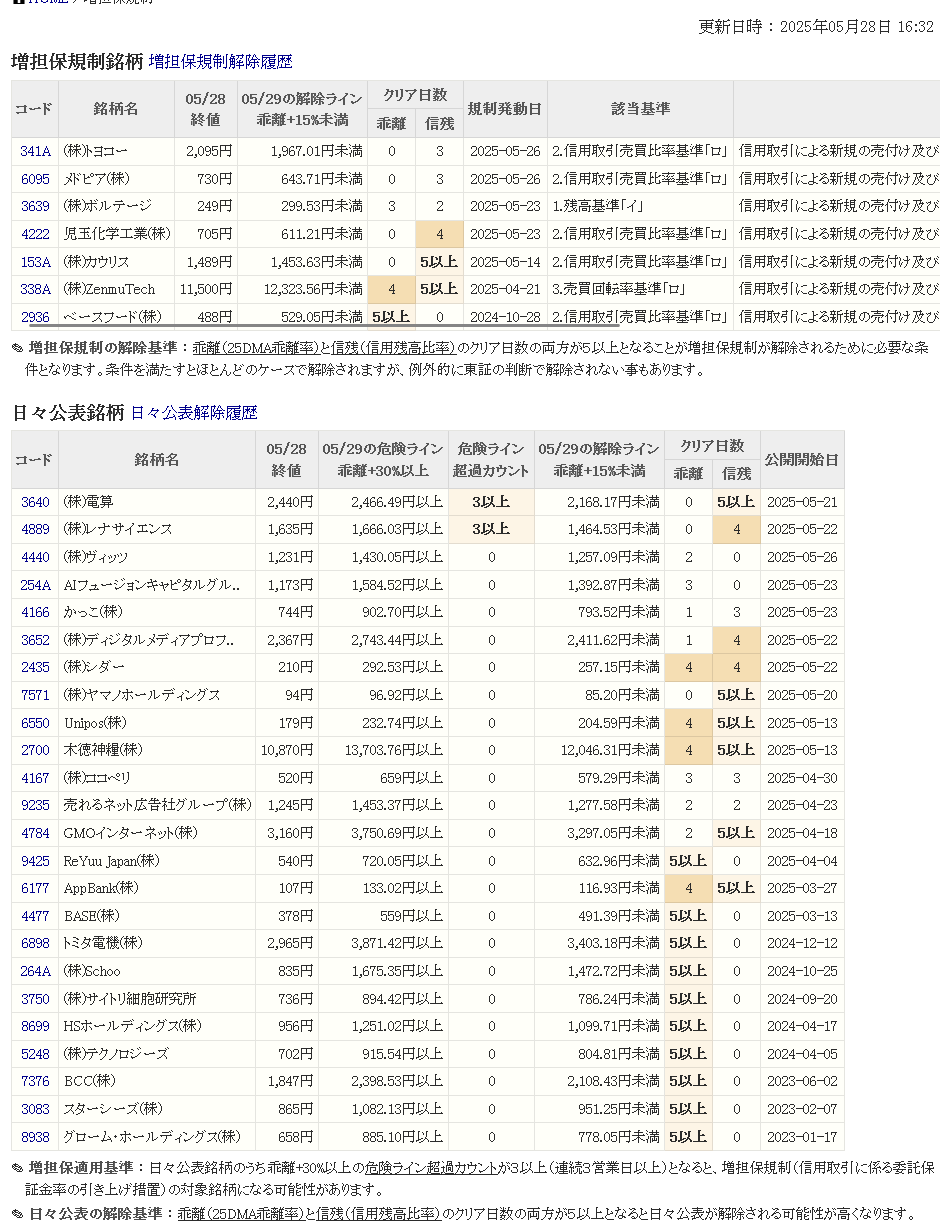
Task: Open stock code 3639 link
Action: (35, 206)
